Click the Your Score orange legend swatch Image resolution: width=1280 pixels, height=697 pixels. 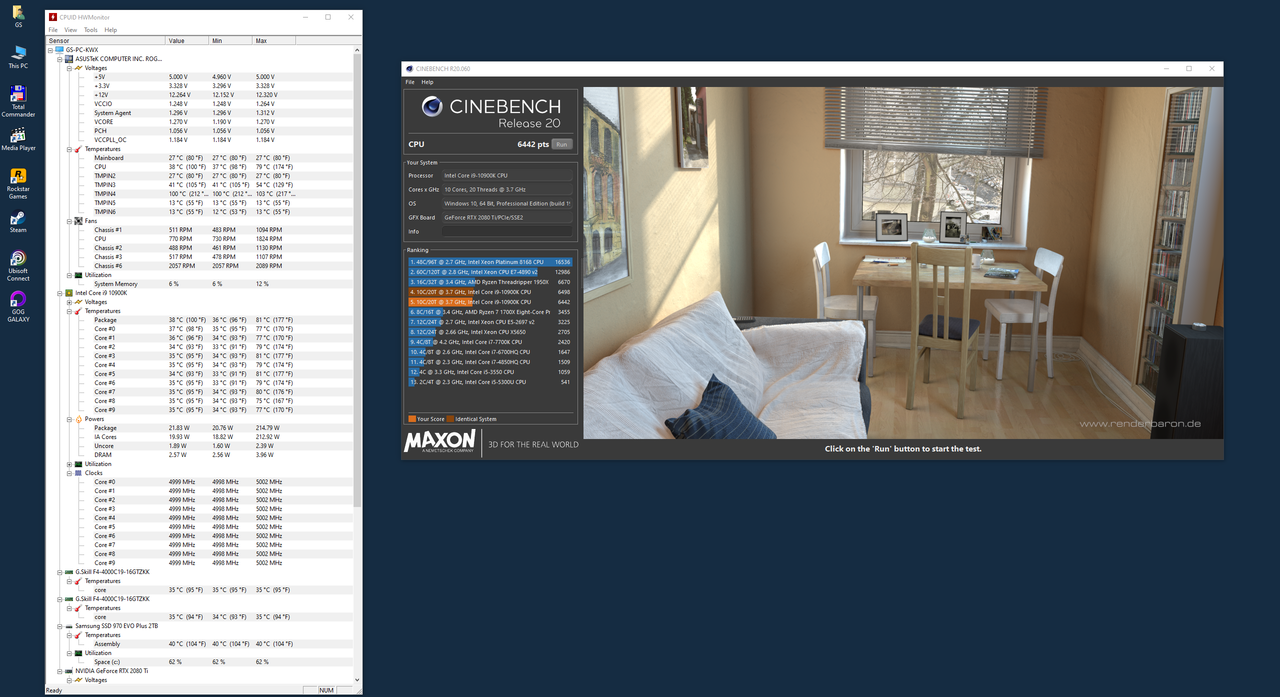coord(412,419)
